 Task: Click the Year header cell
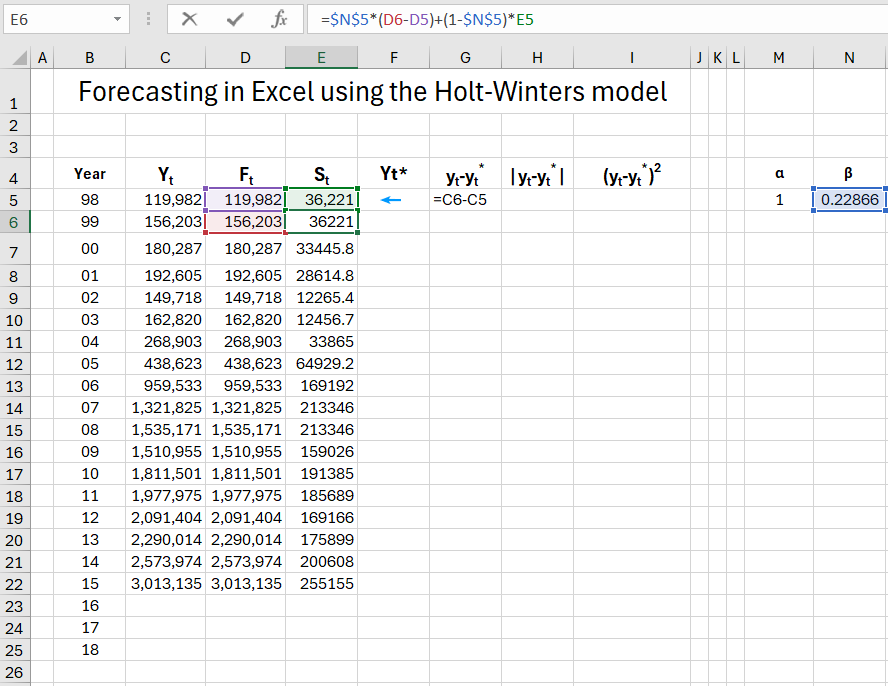89,173
